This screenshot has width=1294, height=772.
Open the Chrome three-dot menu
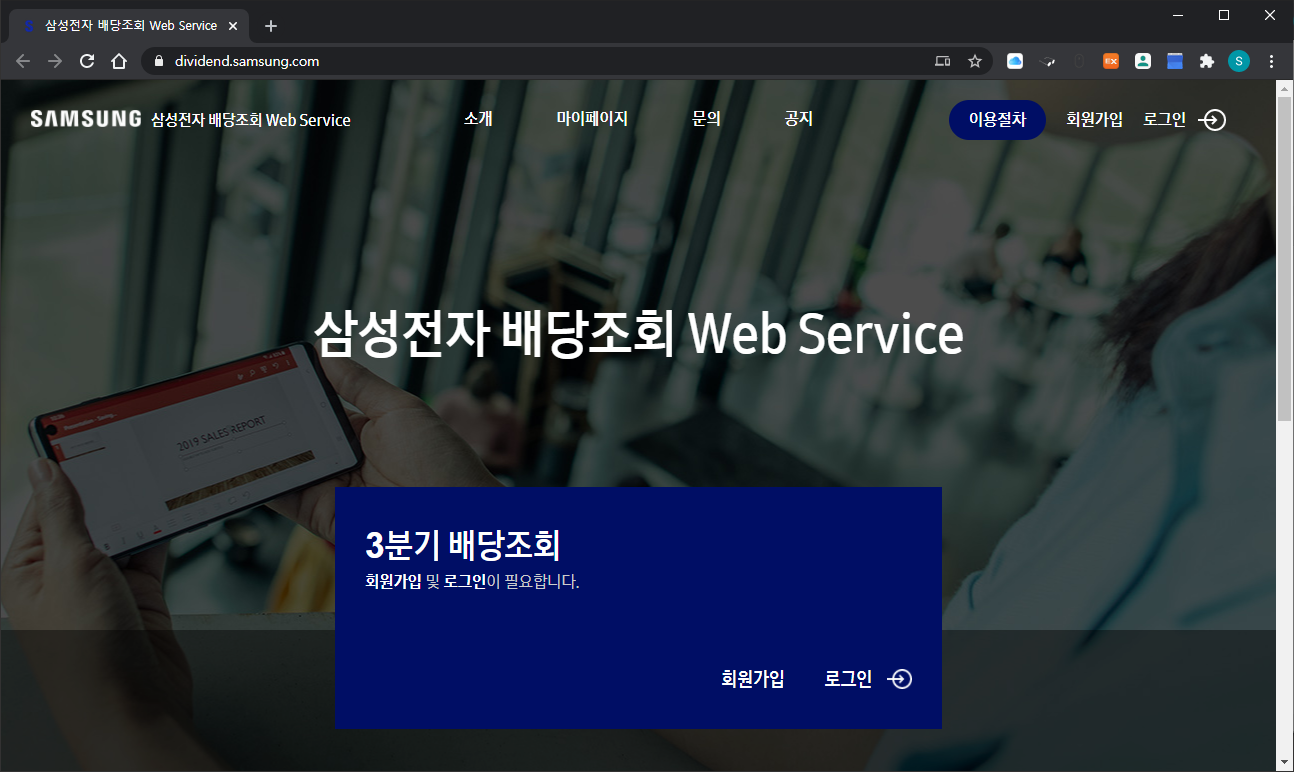click(1271, 61)
